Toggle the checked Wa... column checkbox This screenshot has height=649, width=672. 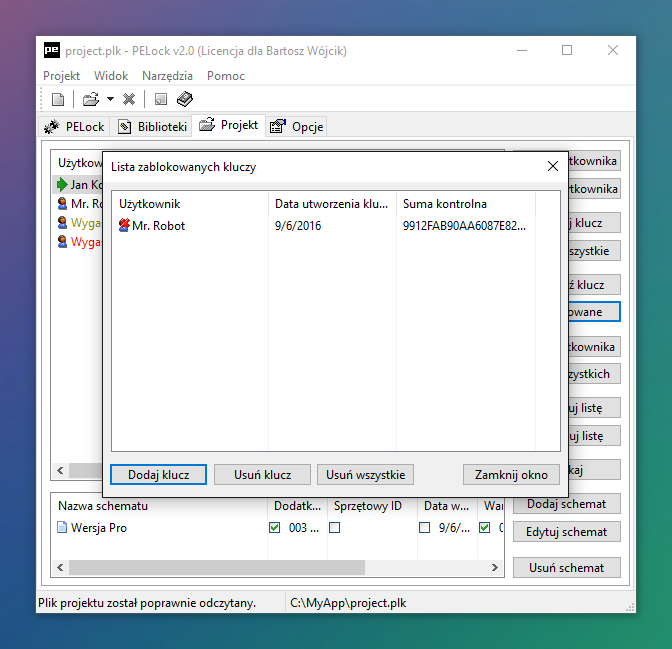(x=484, y=527)
